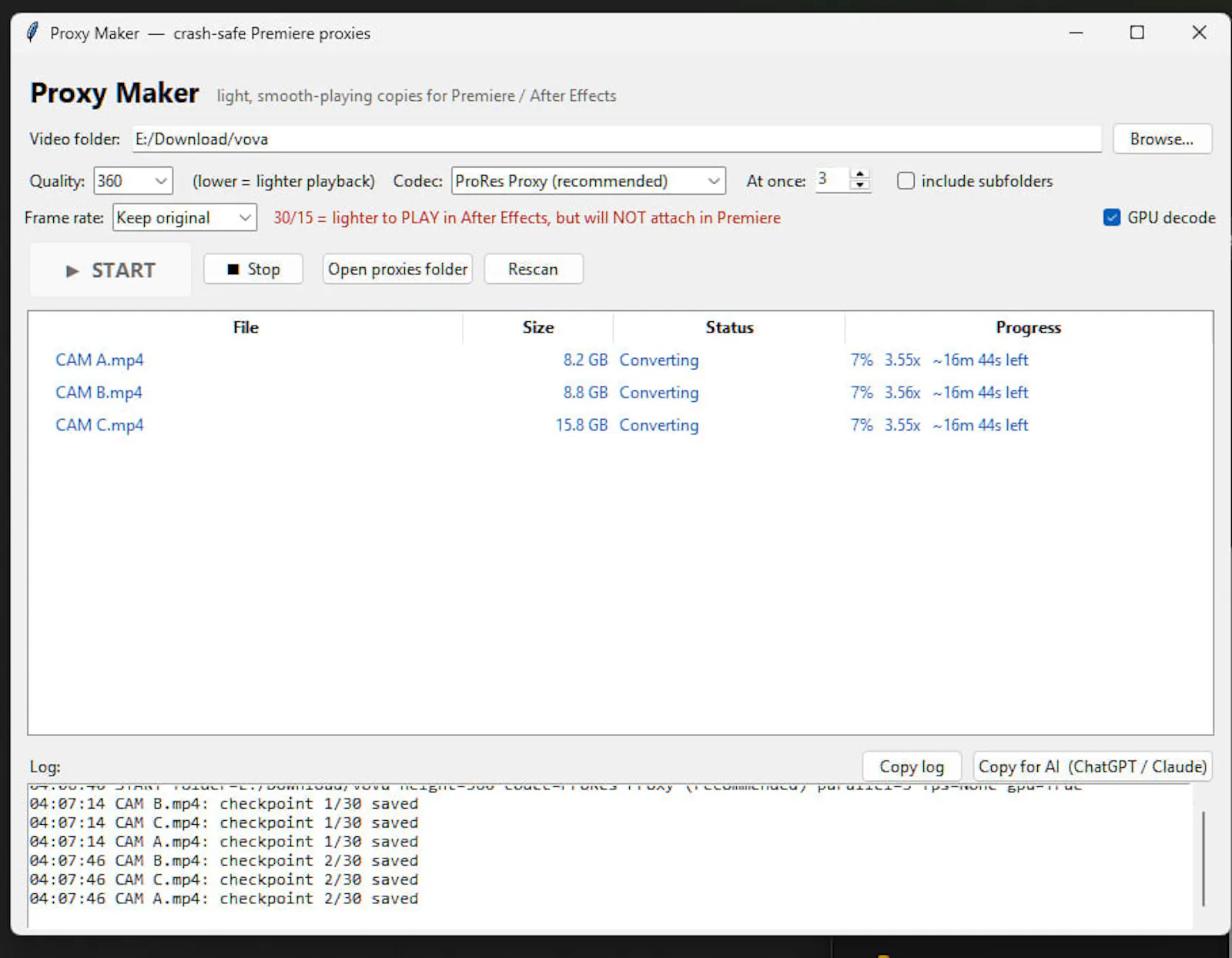Viewport: 1232px width, 958px height.
Task: Click the 3.56x speed progress value
Action: [x=902, y=392]
